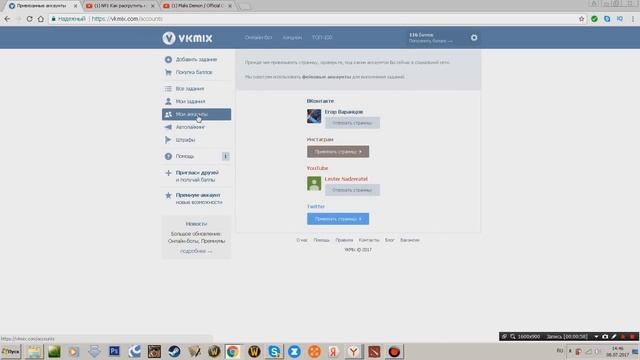Viewport: 640px width, 360px height.
Task: Open 'ТОП-100' in the header navigation
Action: pos(322,38)
